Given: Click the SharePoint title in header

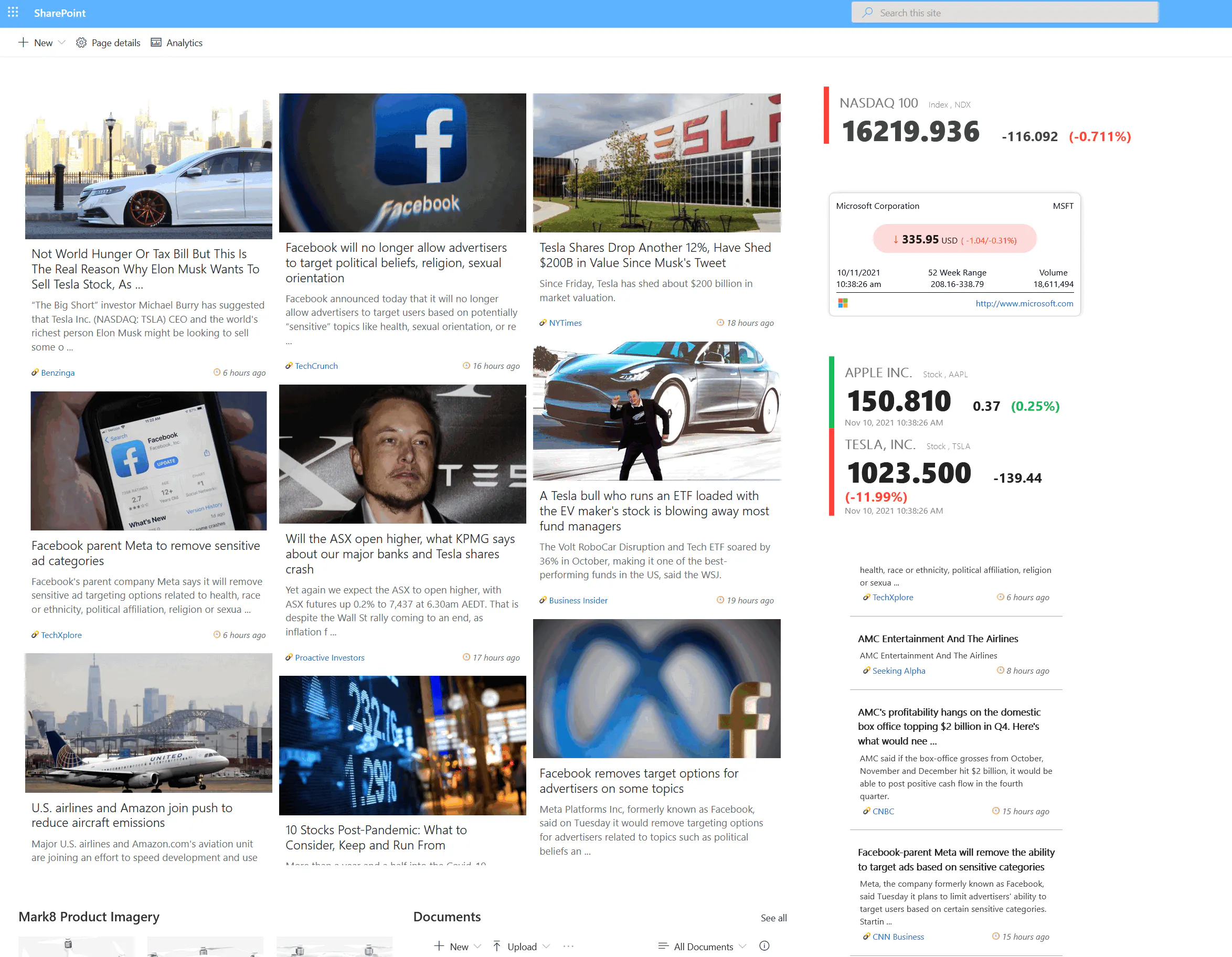Looking at the screenshot, I should [60, 13].
